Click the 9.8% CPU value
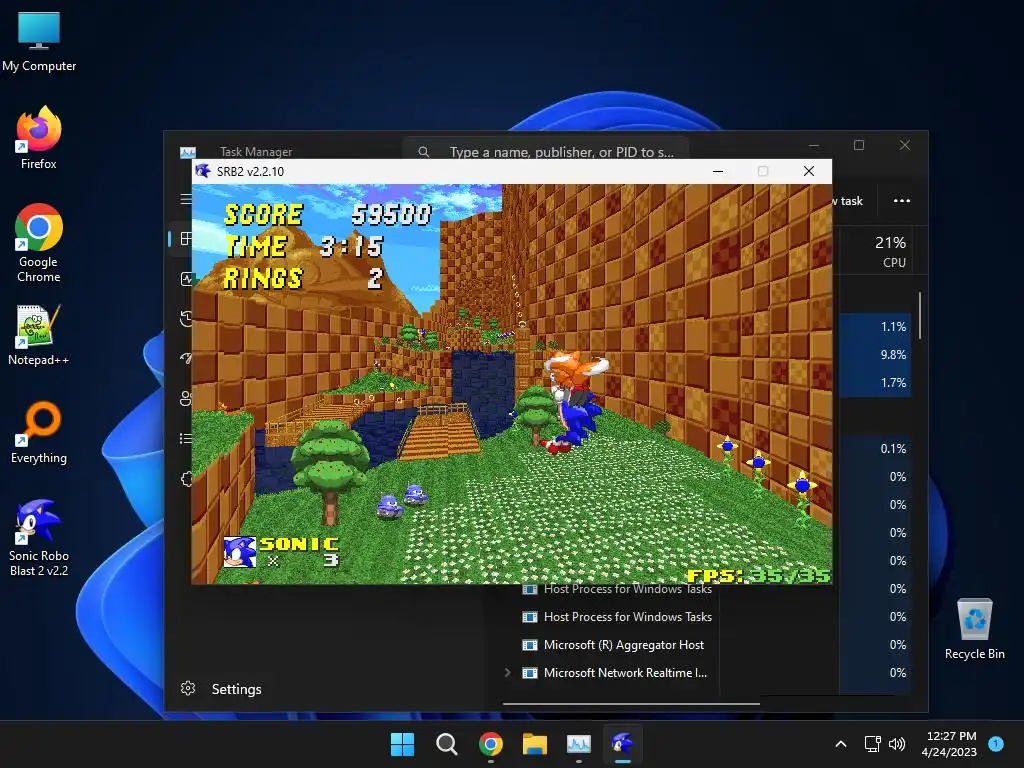 [x=893, y=355]
